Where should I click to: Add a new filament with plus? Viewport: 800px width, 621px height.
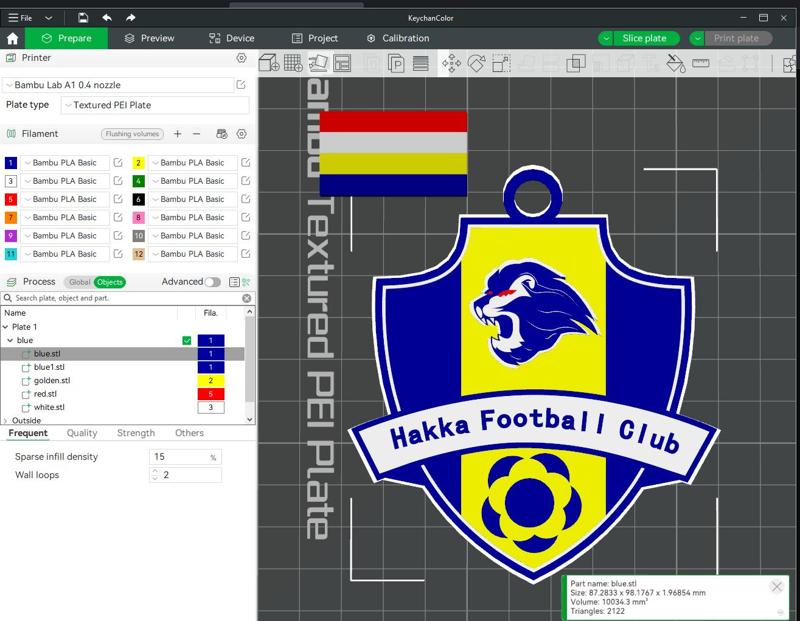(177, 134)
